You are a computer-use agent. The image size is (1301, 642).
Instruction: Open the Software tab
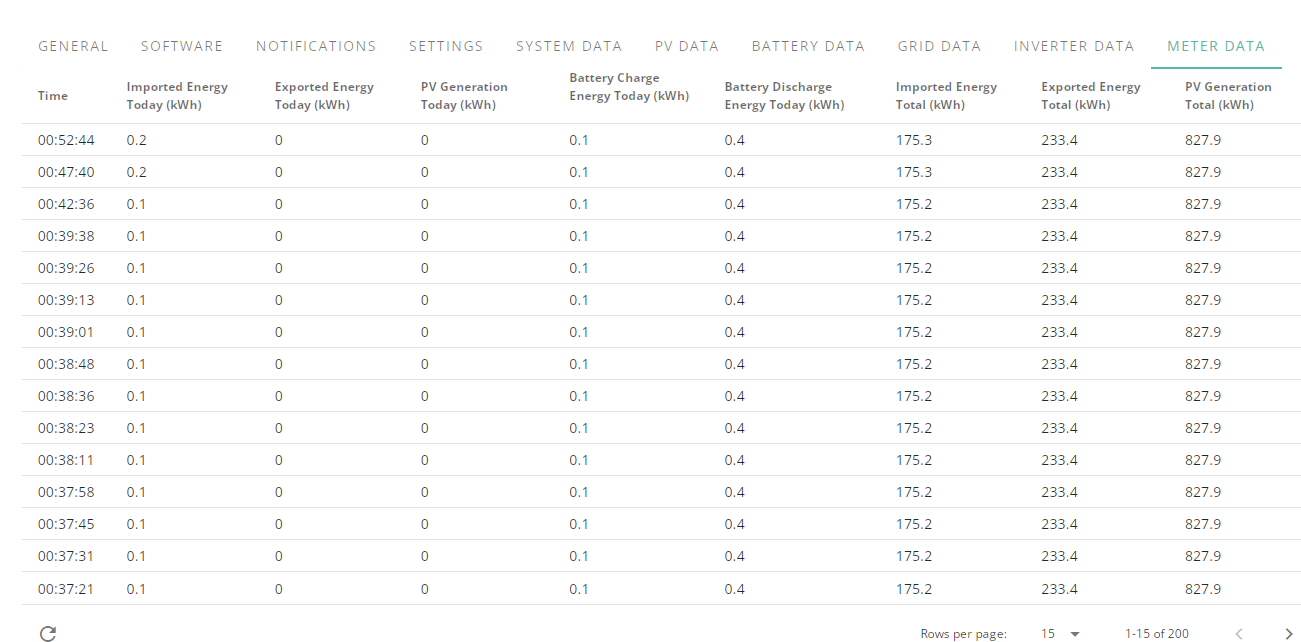point(182,46)
